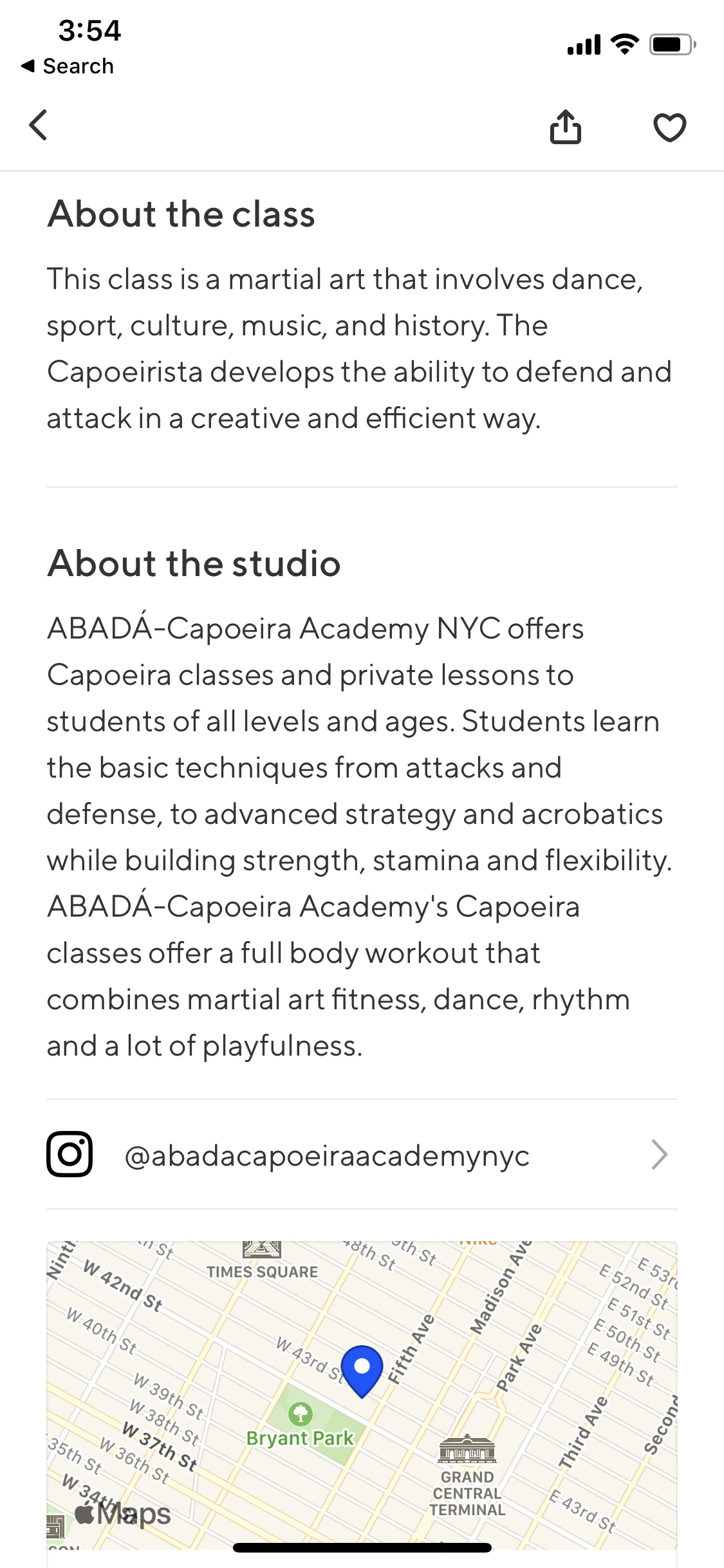Expand Instagram row with right chevron
The height and width of the screenshot is (1568, 724).
pyautogui.click(x=659, y=1154)
